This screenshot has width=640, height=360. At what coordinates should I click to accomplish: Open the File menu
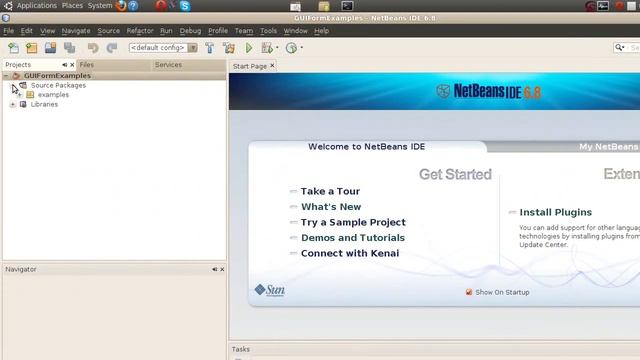tap(9, 31)
